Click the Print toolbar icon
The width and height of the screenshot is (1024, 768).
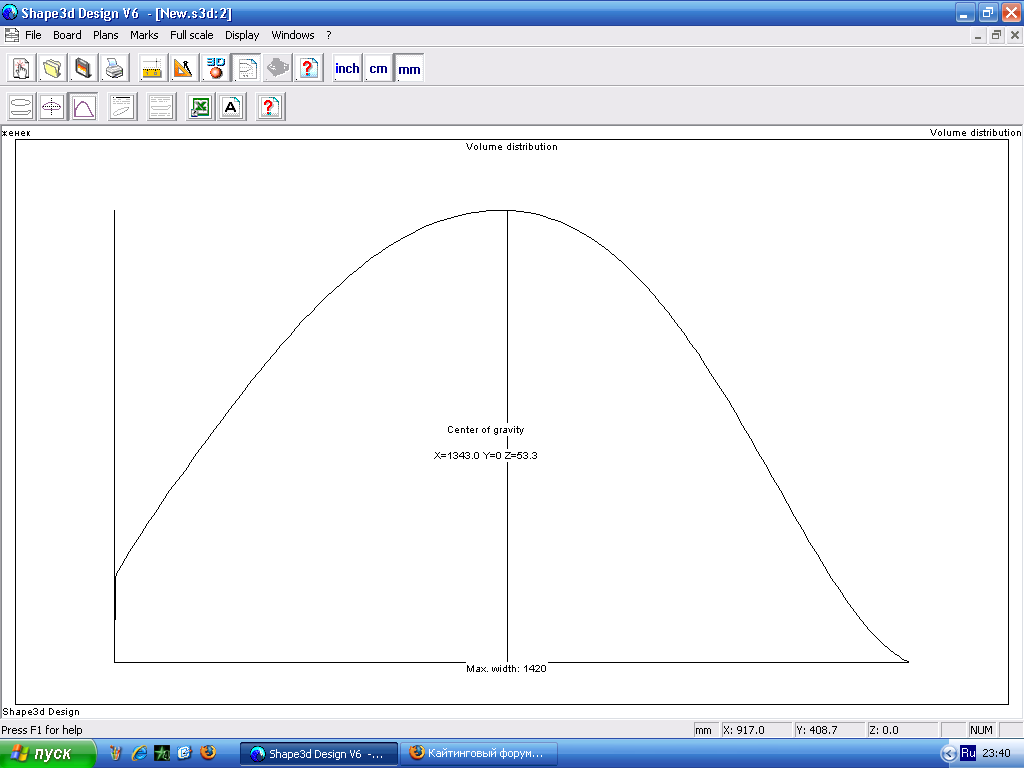[115, 69]
